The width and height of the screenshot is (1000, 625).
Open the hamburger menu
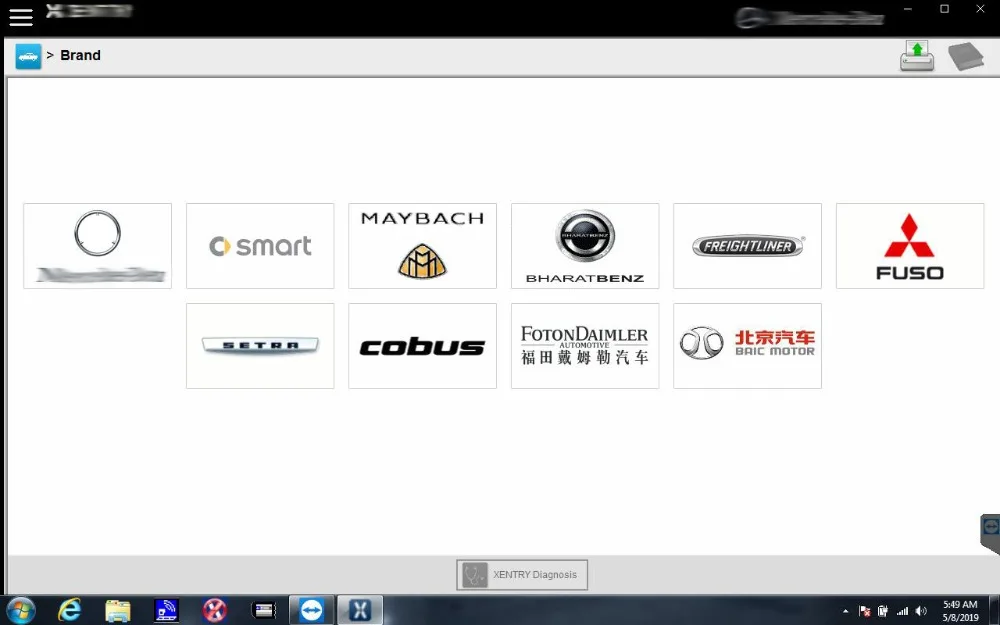20,17
